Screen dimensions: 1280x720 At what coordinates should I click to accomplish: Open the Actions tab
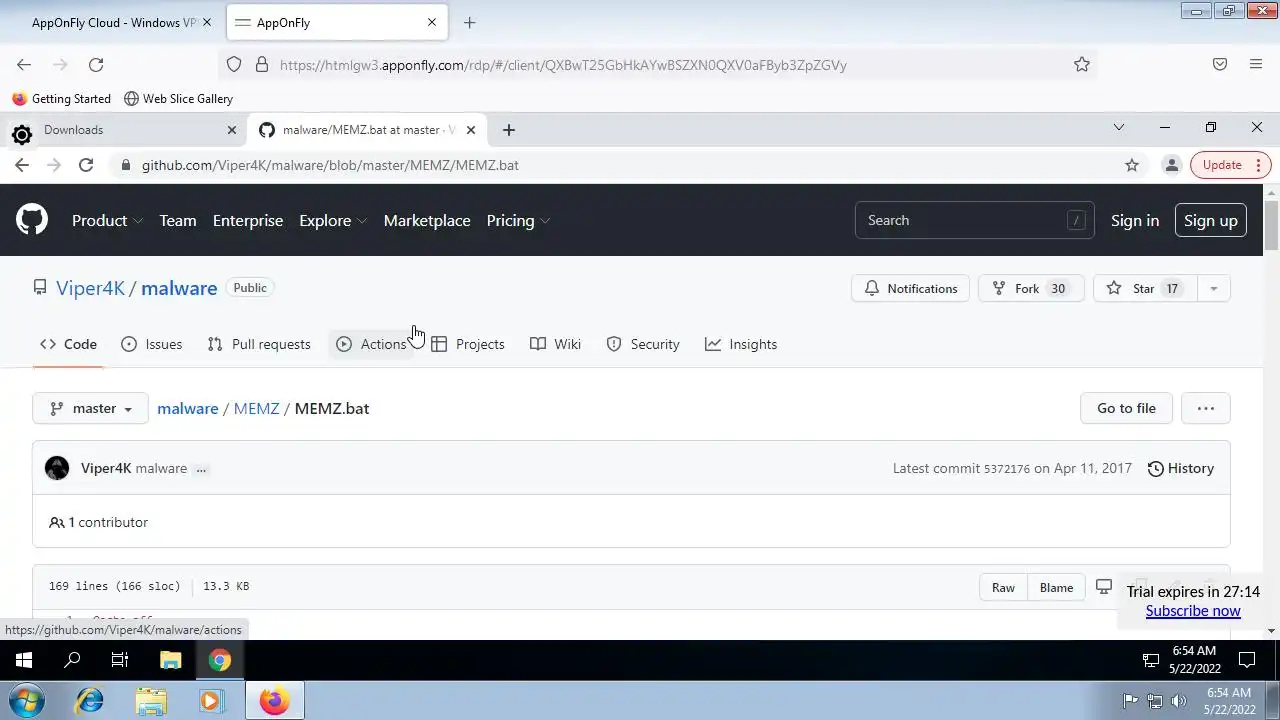click(x=371, y=344)
